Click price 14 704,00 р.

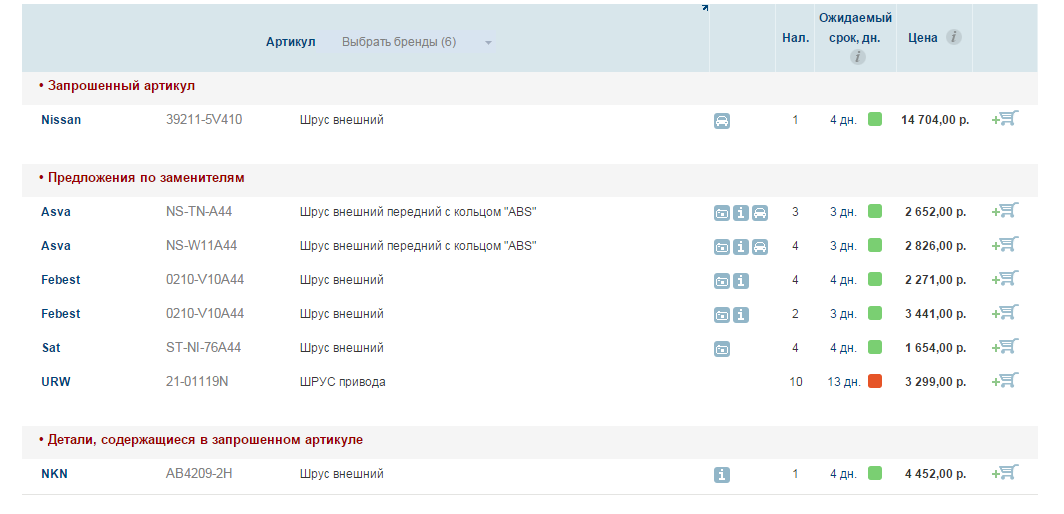[935, 120]
